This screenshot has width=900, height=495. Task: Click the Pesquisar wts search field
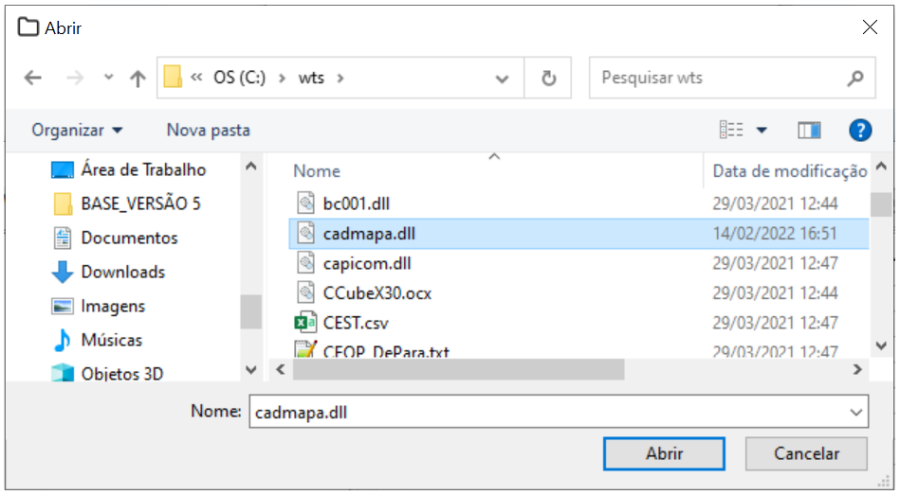(x=718, y=78)
